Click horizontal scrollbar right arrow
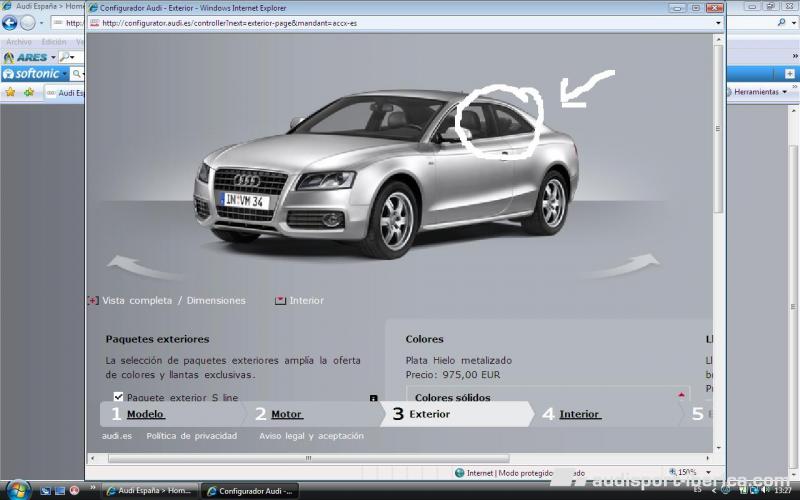The image size is (800, 500). [x=708, y=458]
